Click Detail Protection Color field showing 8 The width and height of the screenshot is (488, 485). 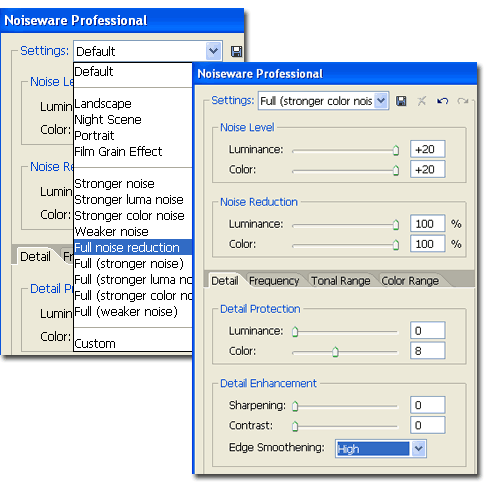click(x=428, y=351)
